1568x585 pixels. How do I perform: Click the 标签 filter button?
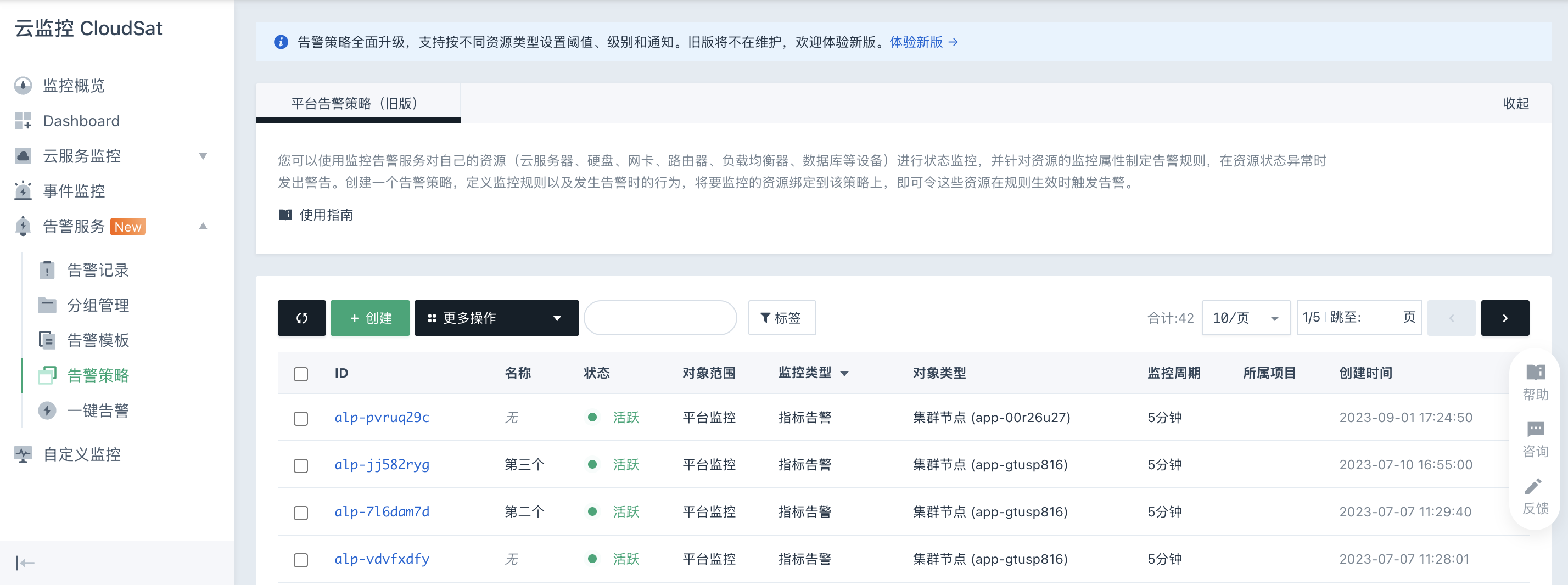coord(781,318)
